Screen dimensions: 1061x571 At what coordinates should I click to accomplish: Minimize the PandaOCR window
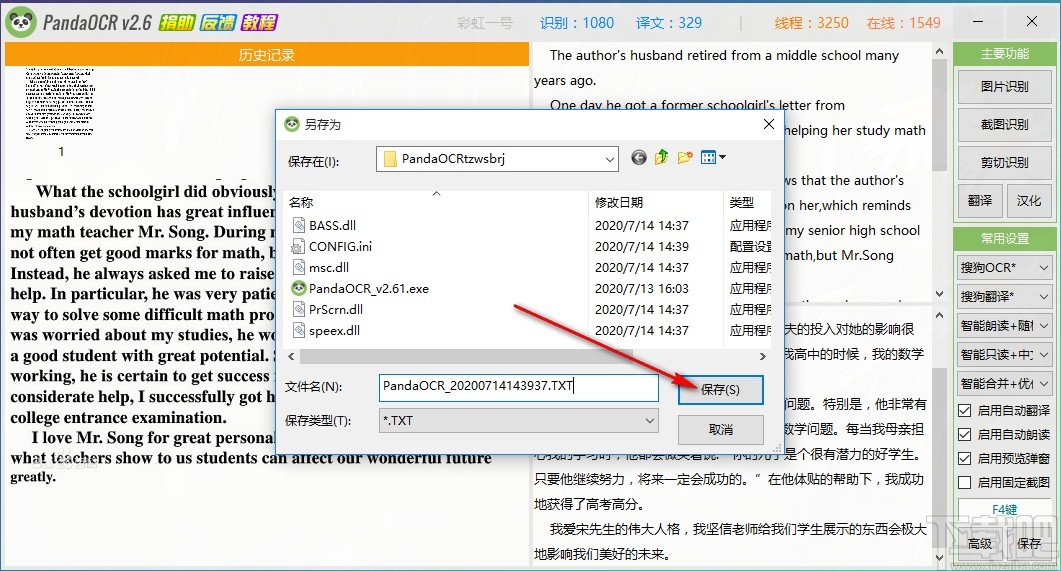coord(978,22)
